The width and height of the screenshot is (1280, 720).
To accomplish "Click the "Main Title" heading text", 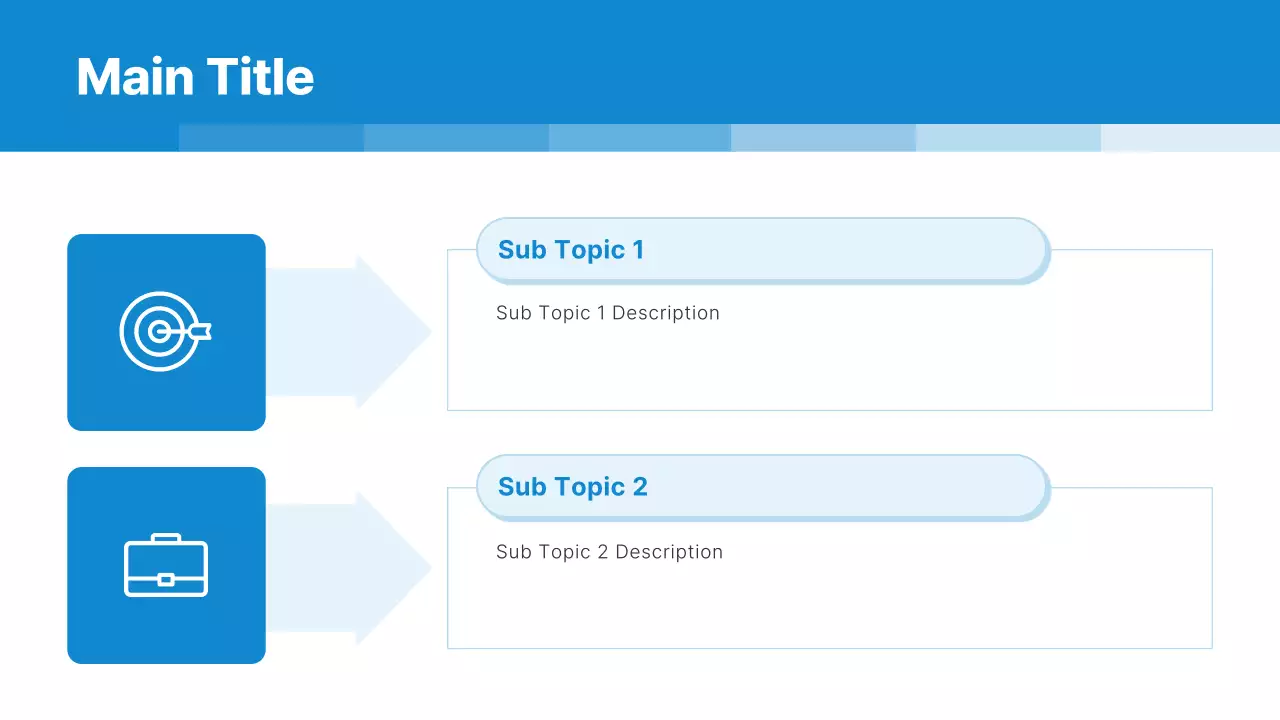I will click(x=195, y=77).
